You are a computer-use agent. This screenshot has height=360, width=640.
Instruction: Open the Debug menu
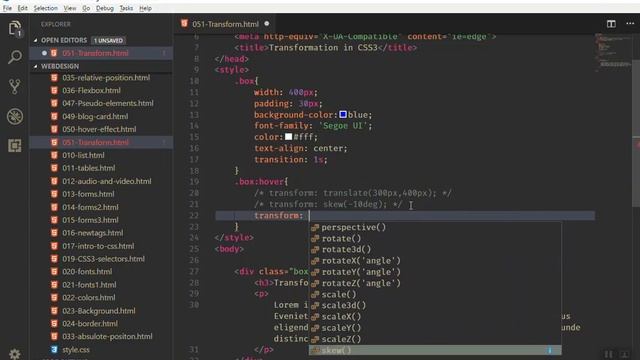point(105,8)
